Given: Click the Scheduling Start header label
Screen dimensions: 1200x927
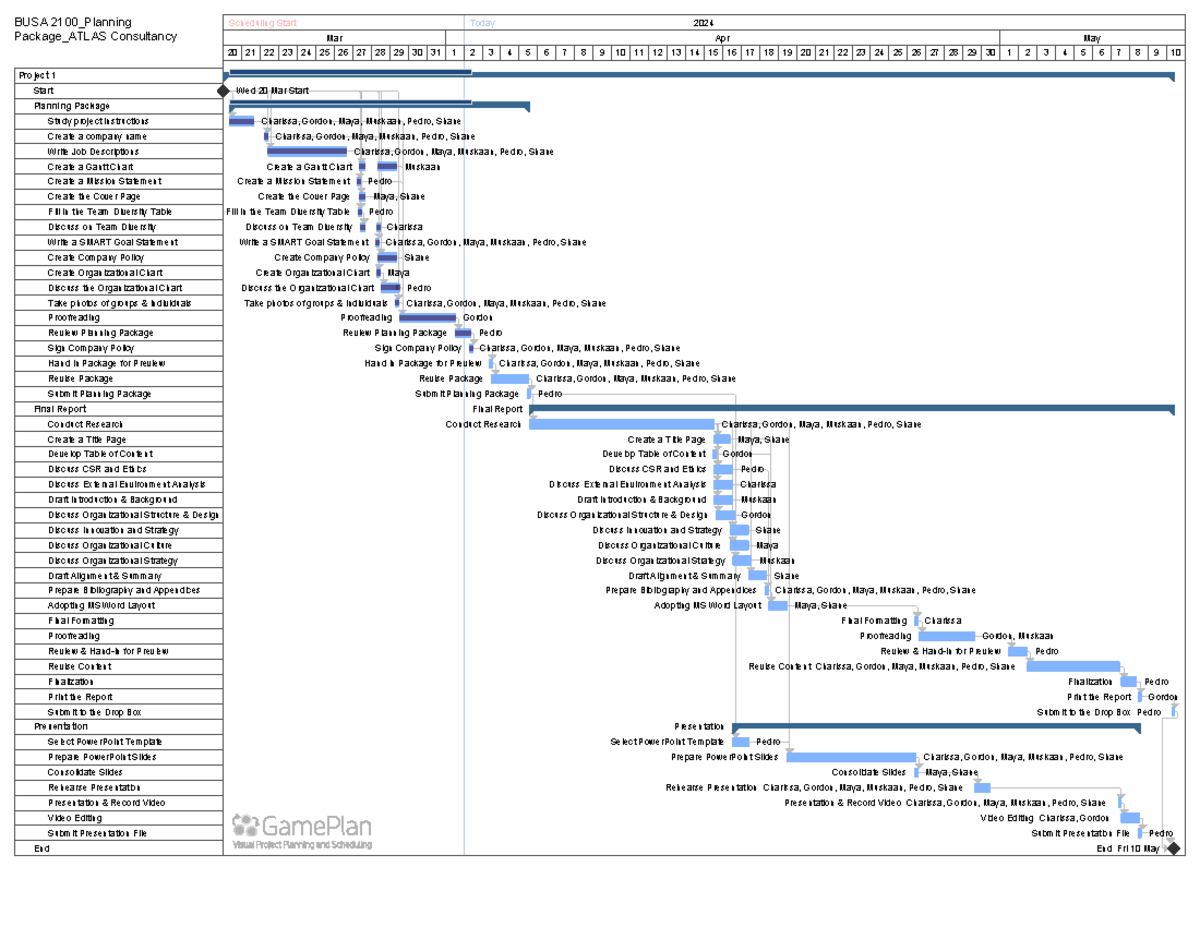Looking at the screenshot, I should click(x=262, y=20).
